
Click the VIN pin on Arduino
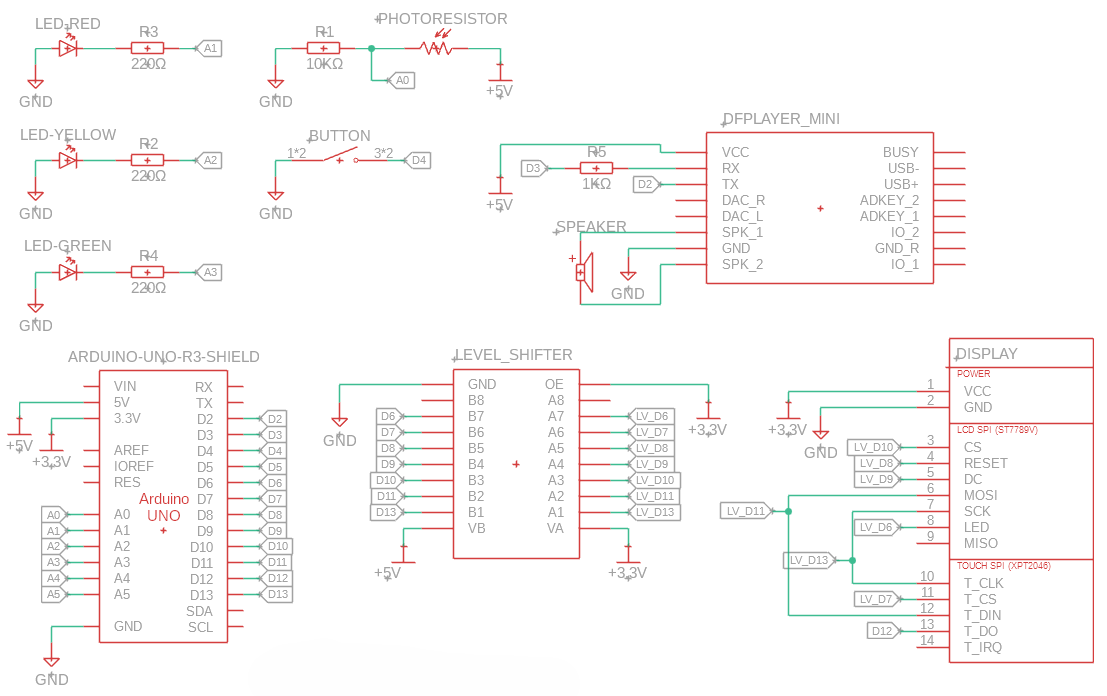(x=125, y=386)
